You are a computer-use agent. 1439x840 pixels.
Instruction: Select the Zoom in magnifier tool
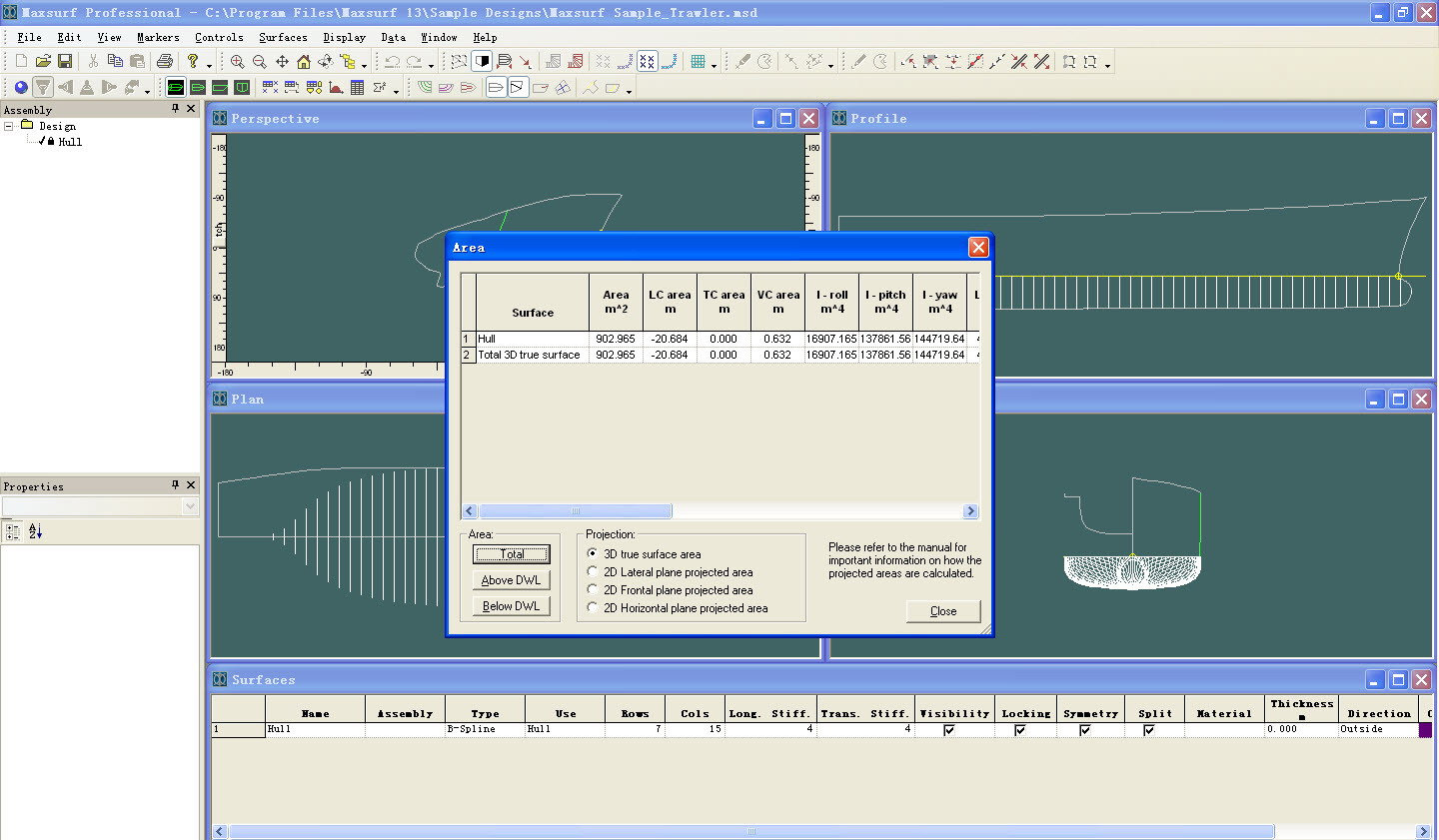coord(237,61)
